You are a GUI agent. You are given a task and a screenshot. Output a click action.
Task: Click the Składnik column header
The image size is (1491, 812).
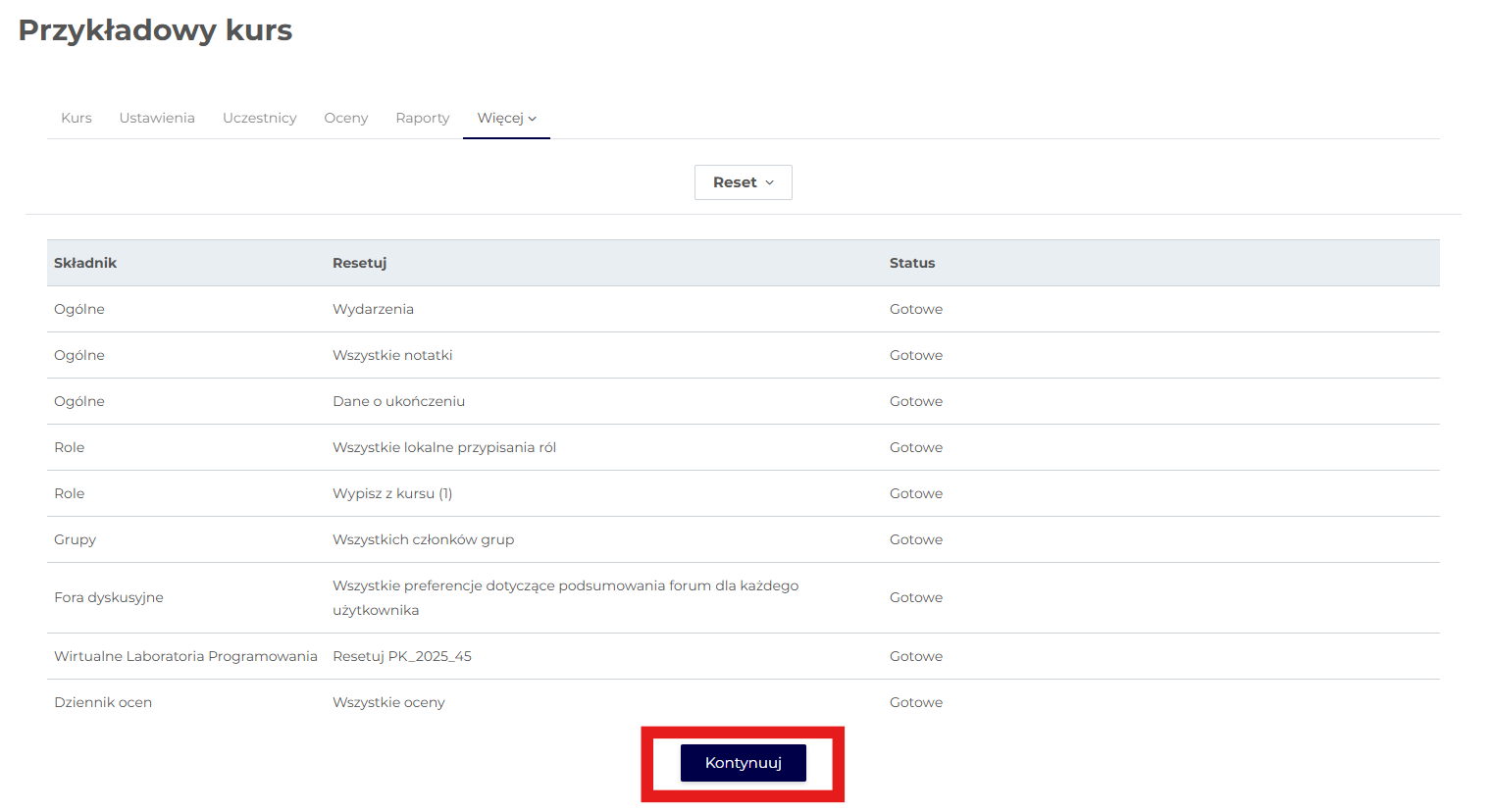[85, 263]
